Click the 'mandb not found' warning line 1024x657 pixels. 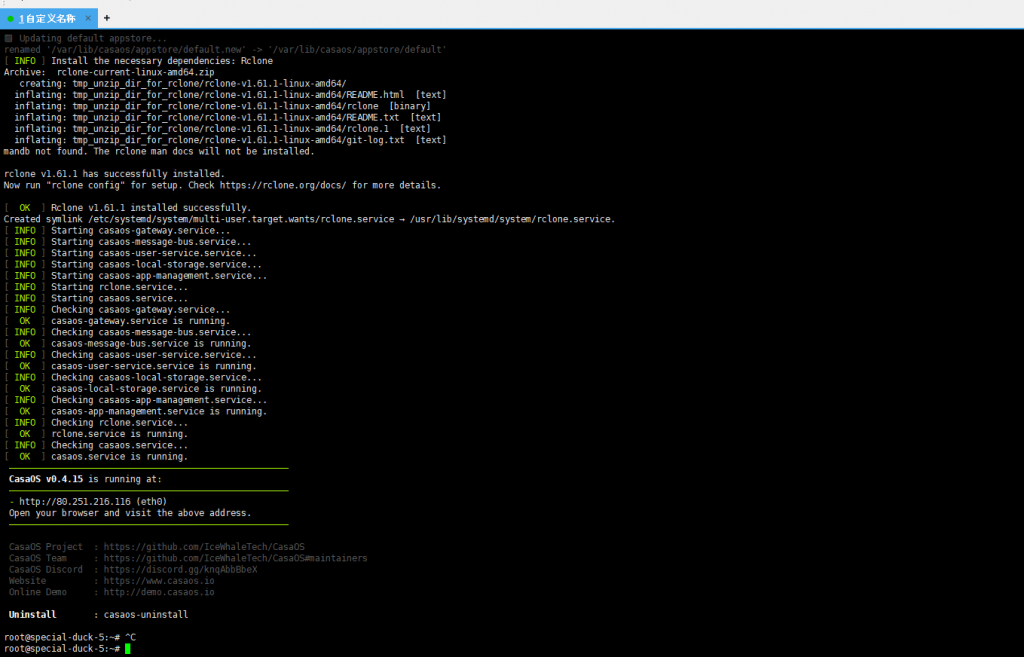click(x=158, y=151)
